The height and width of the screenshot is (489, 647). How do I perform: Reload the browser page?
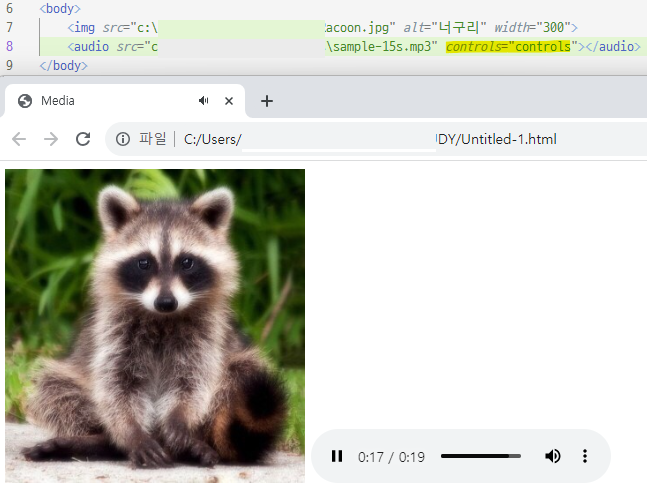coord(83,139)
